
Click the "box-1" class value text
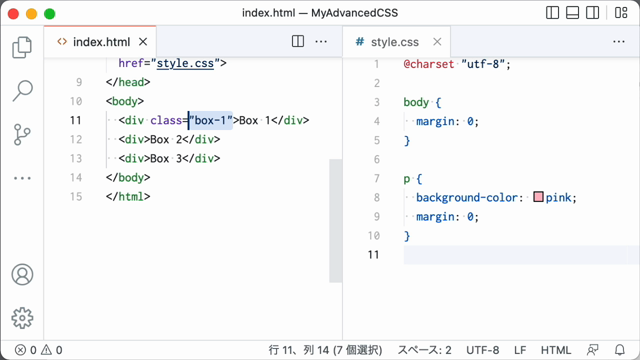(211, 120)
